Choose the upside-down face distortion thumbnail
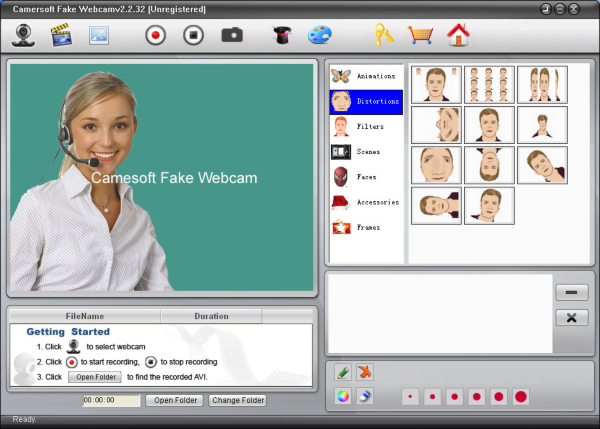The height and width of the screenshot is (429, 600). [x=489, y=165]
